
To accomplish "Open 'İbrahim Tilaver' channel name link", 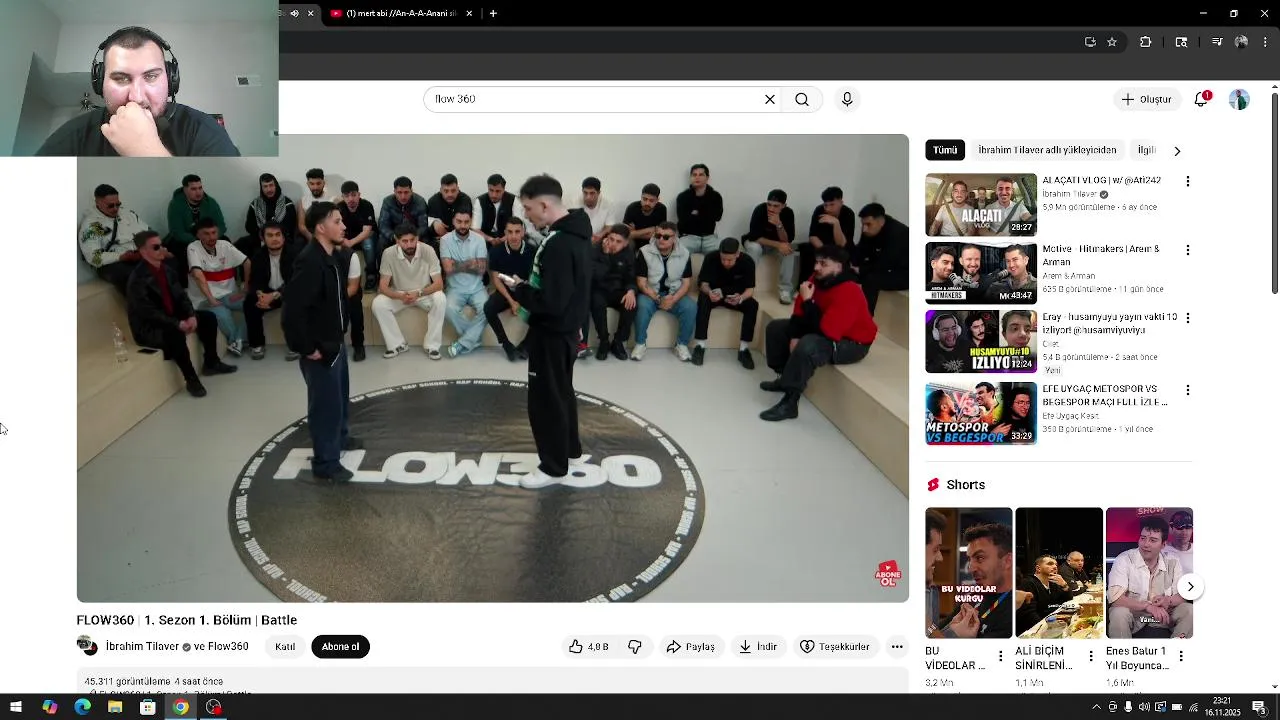I will pyautogui.click(x=142, y=647).
